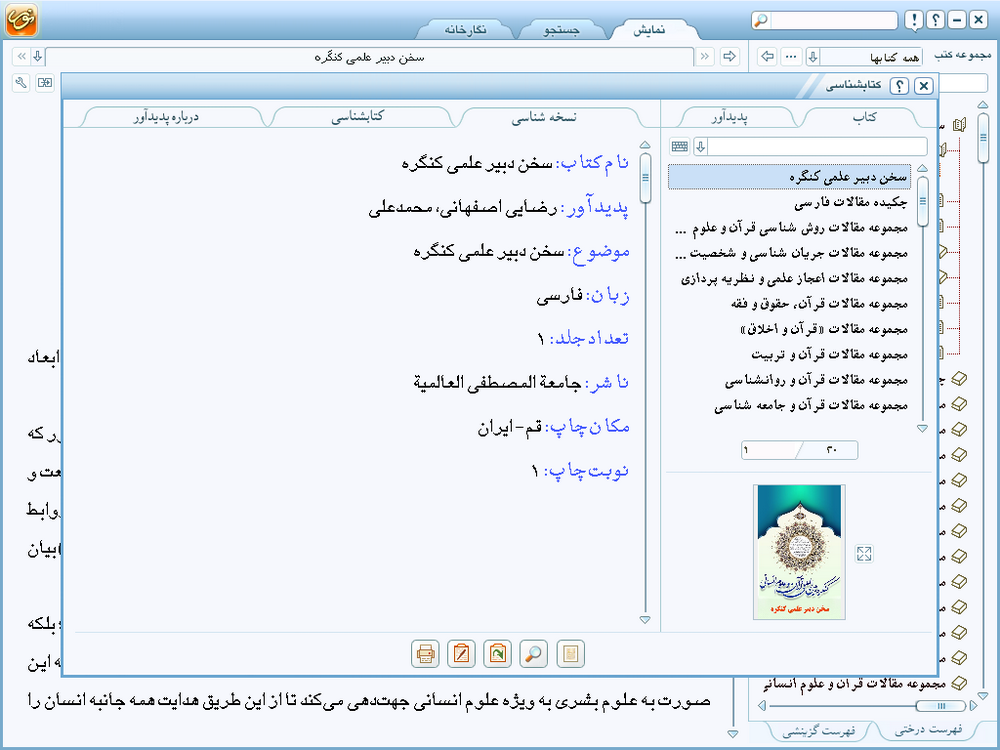1000x750 pixels.
Task: Click the details pane scrollbar thumb
Action: pyautogui.click(x=645, y=178)
